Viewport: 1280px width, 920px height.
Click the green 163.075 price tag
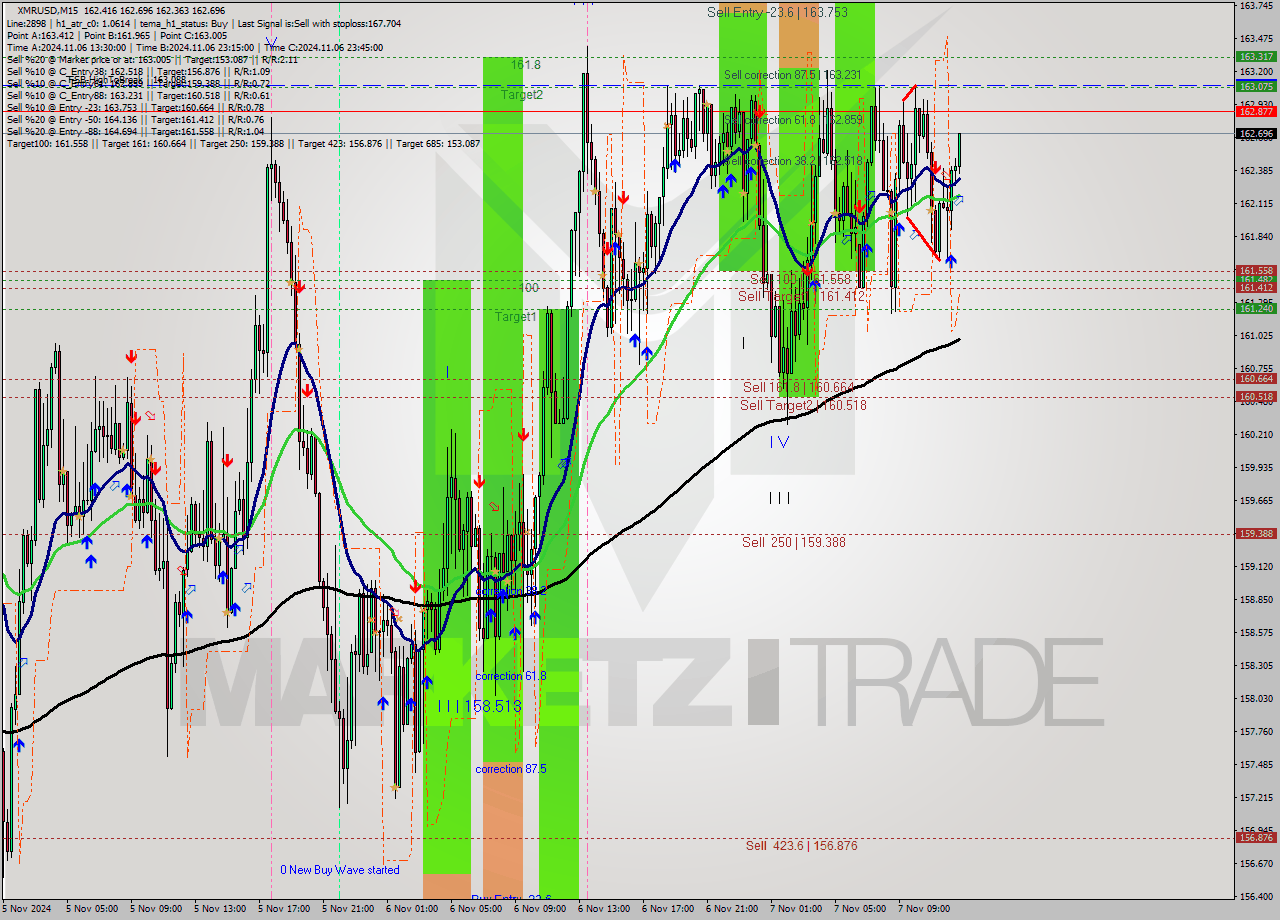click(x=1256, y=86)
